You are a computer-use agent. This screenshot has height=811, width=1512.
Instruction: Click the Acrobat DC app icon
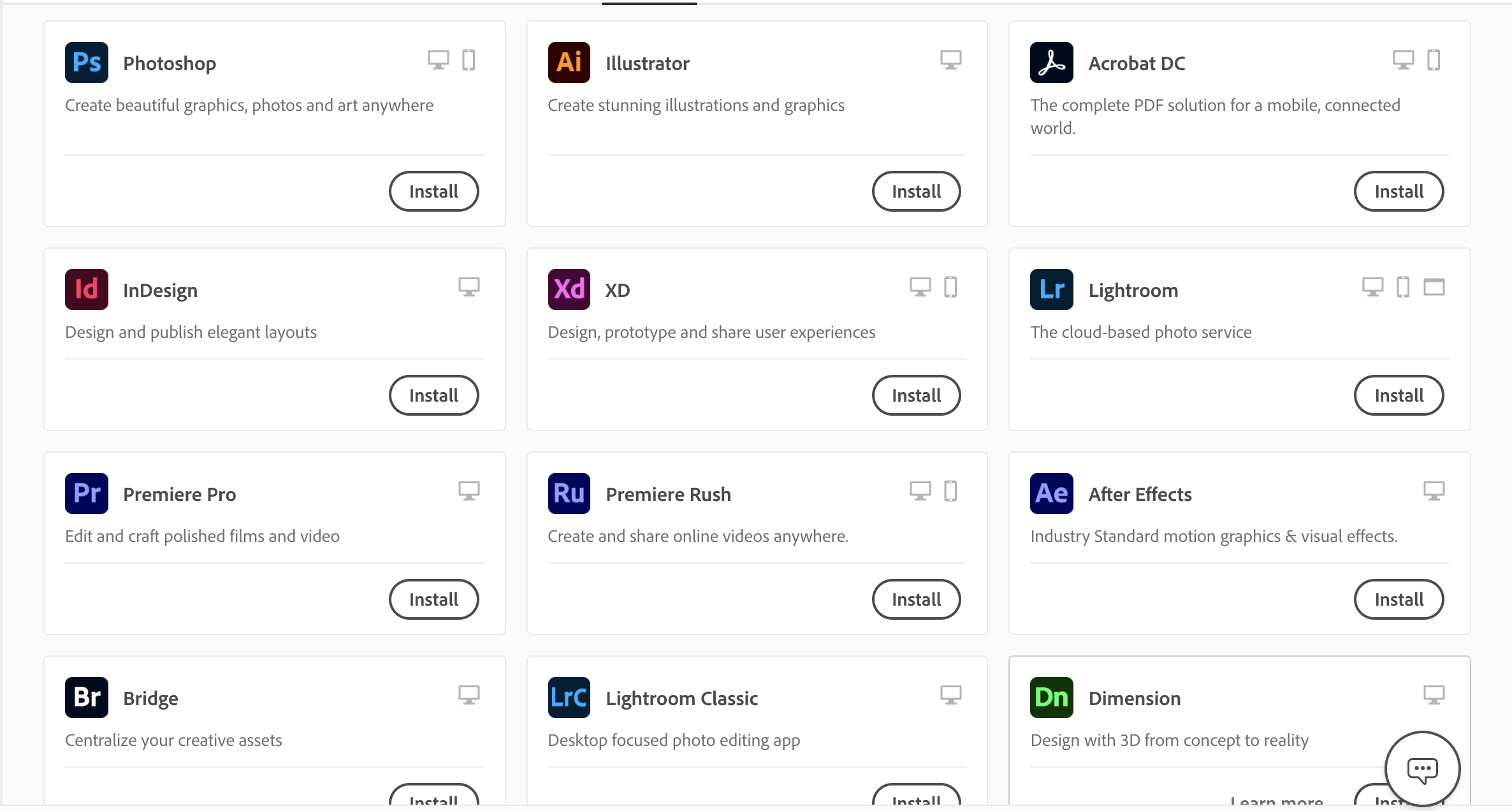(x=1052, y=62)
